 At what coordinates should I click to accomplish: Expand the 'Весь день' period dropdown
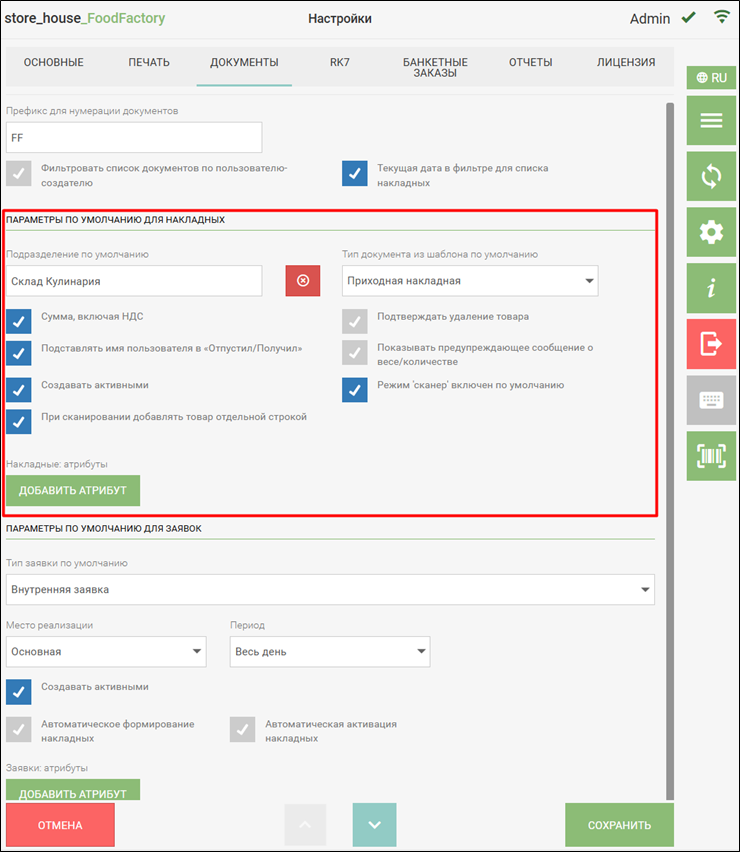point(330,652)
